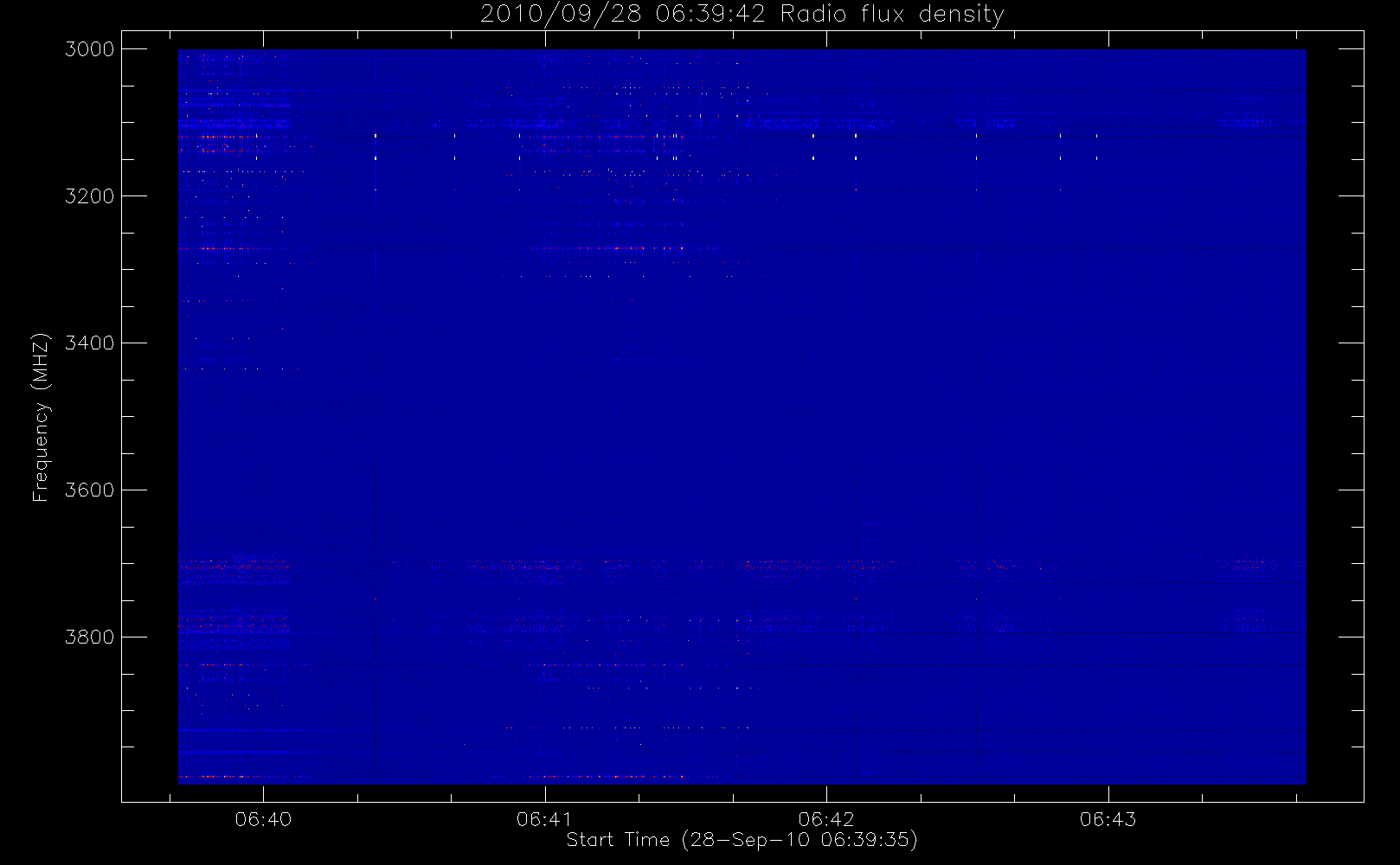Image resolution: width=1400 pixels, height=865 pixels.
Task: Click the 06:42 time axis label
Action: [826, 819]
